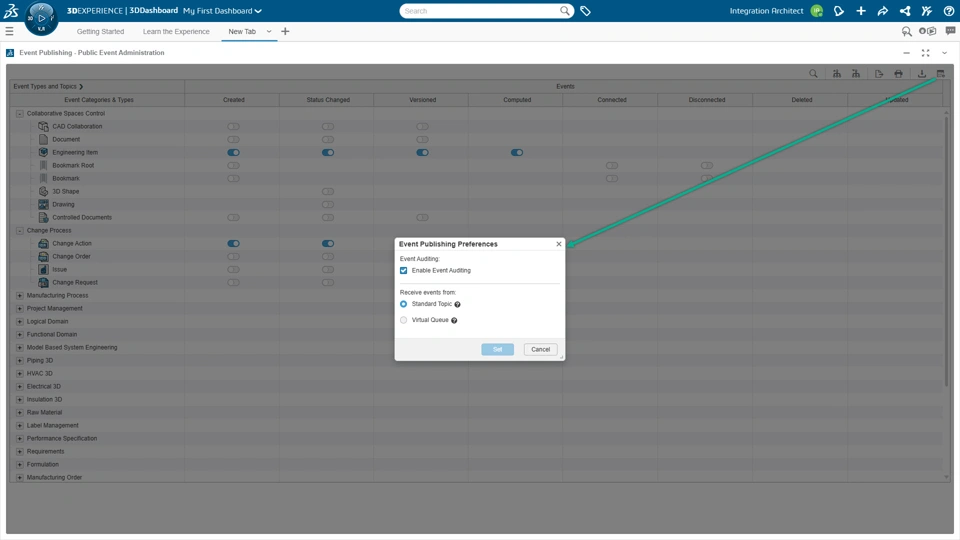Image resolution: width=960 pixels, height=540 pixels.
Task: Open the chat bubble icon under the top bar
Action: (950, 31)
